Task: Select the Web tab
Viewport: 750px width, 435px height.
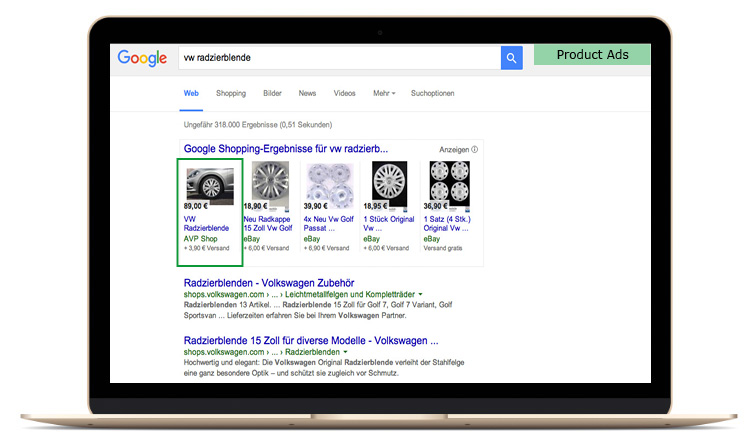Action: [191, 93]
